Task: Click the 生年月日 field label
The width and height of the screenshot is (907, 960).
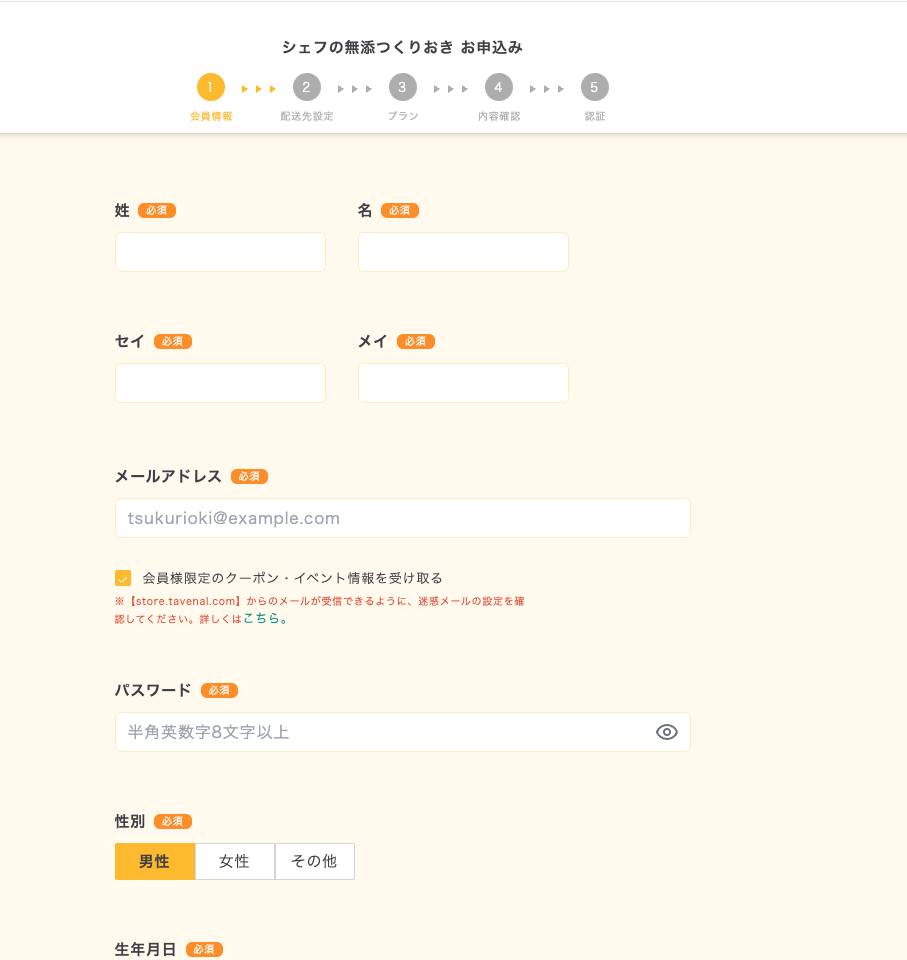Action: click(145, 950)
